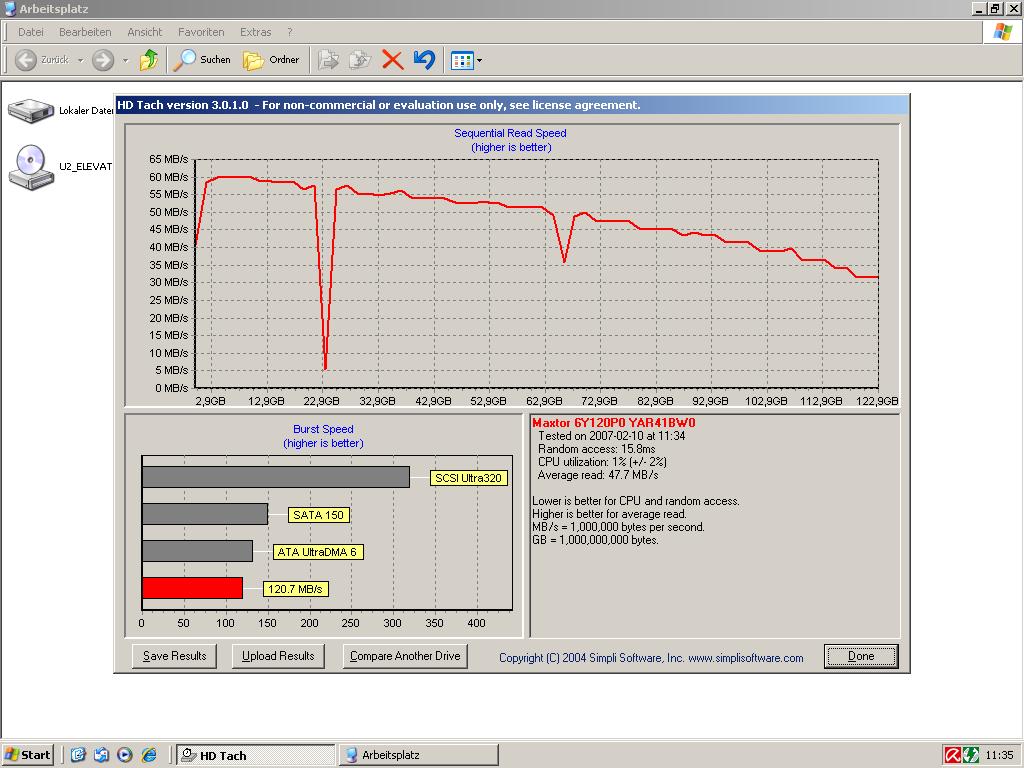Image resolution: width=1024 pixels, height=768 pixels.
Task: Open the Extras menu
Action: (x=255, y=32)
